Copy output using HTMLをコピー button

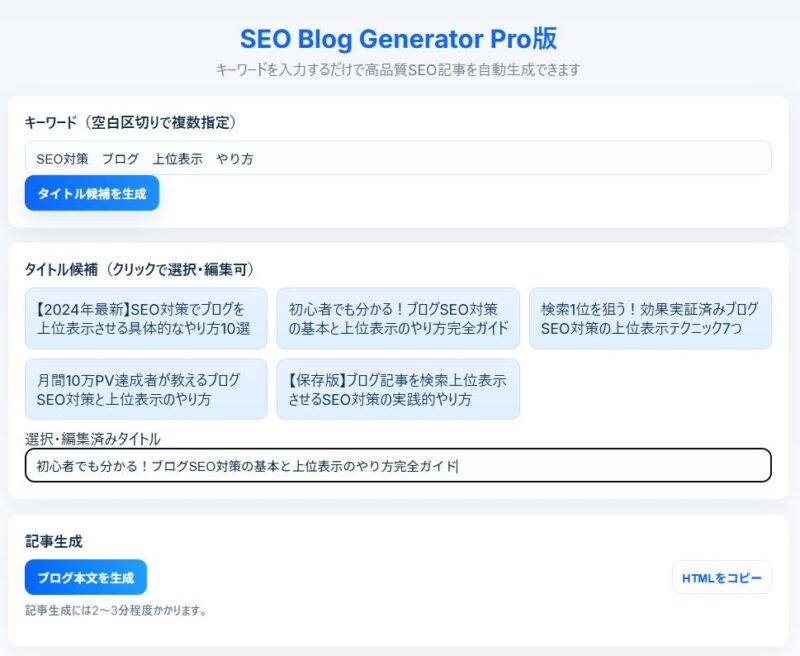[721, 577]
